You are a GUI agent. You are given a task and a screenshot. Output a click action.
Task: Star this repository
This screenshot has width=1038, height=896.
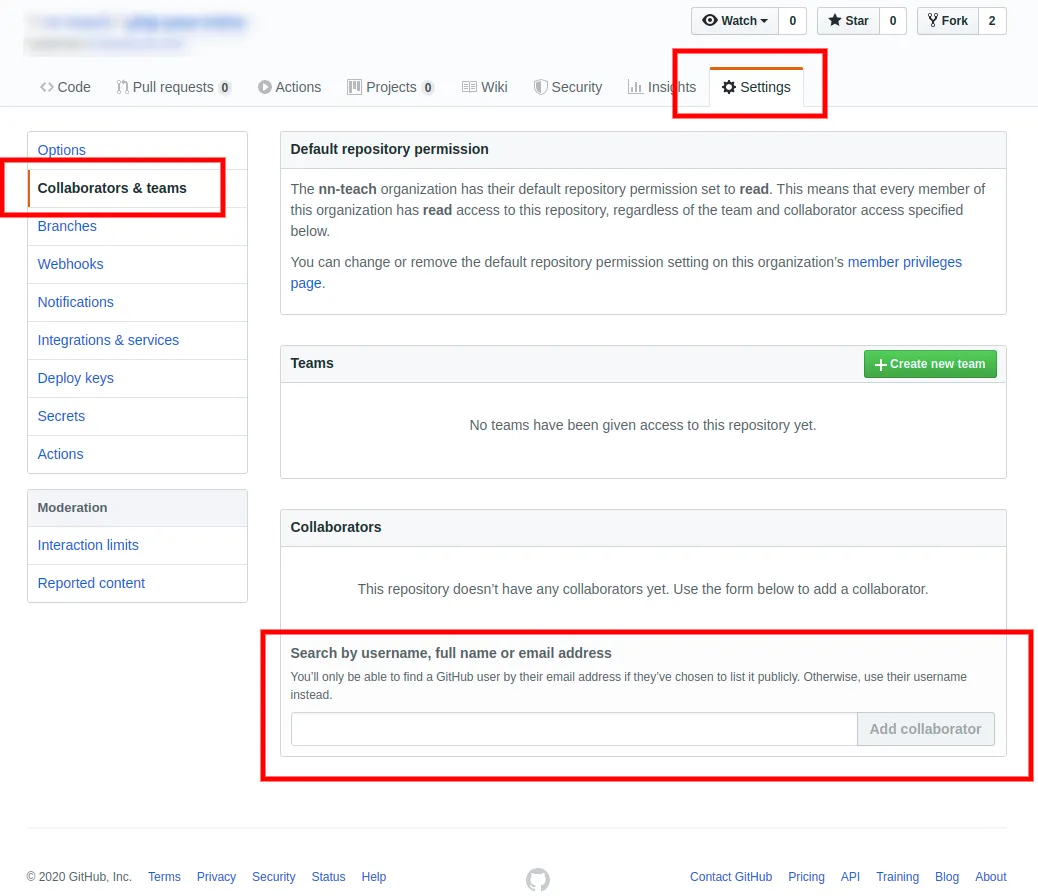pos(848,21)
